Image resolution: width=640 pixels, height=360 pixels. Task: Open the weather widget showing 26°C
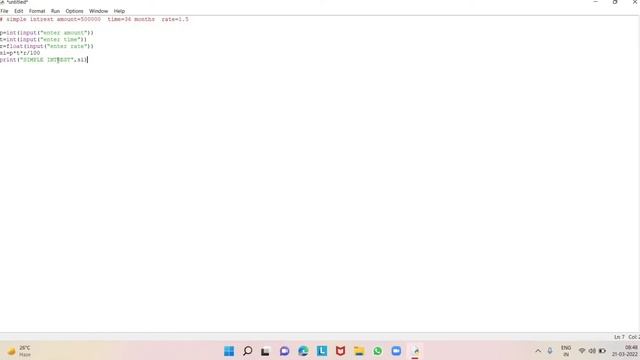(x=19, y=351)
